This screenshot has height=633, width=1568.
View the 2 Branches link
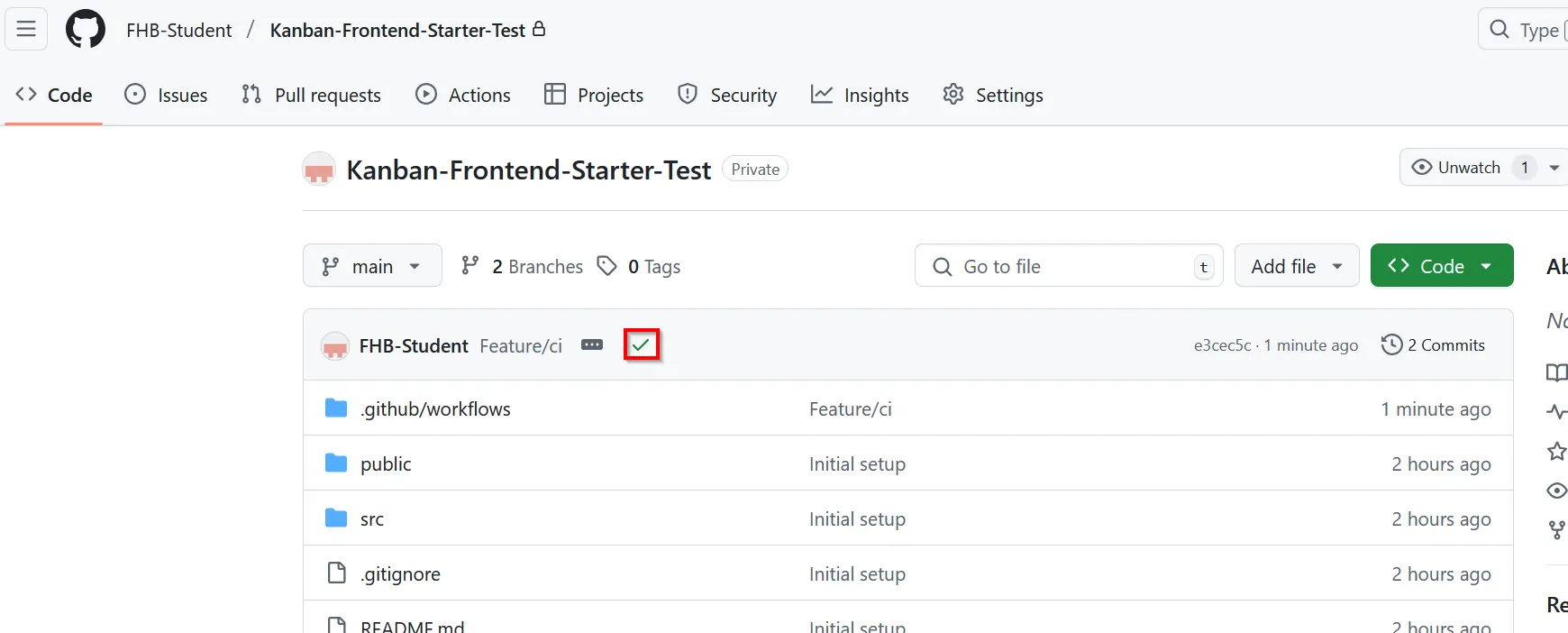pos(522,266)
